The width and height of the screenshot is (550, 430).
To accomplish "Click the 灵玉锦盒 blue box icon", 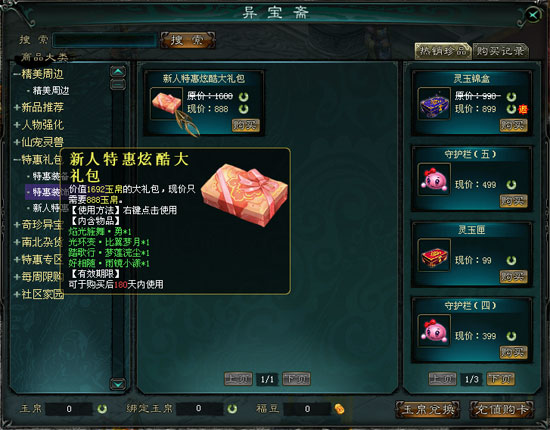I will pyautogui.click(x=434, y=104).
